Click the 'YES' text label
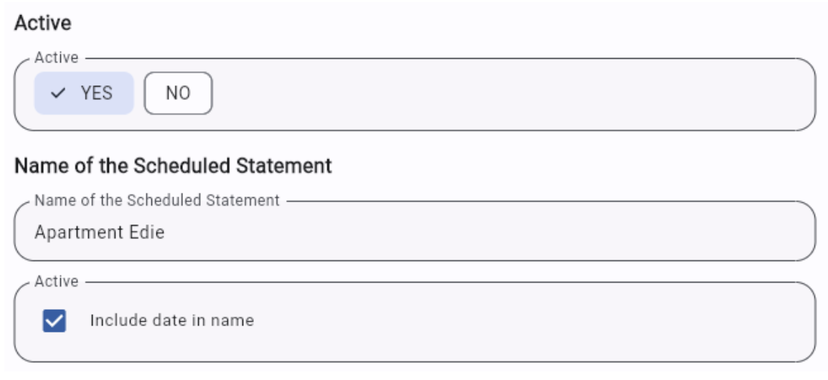This screenshot has height=380, width=828. coord(97,93)
